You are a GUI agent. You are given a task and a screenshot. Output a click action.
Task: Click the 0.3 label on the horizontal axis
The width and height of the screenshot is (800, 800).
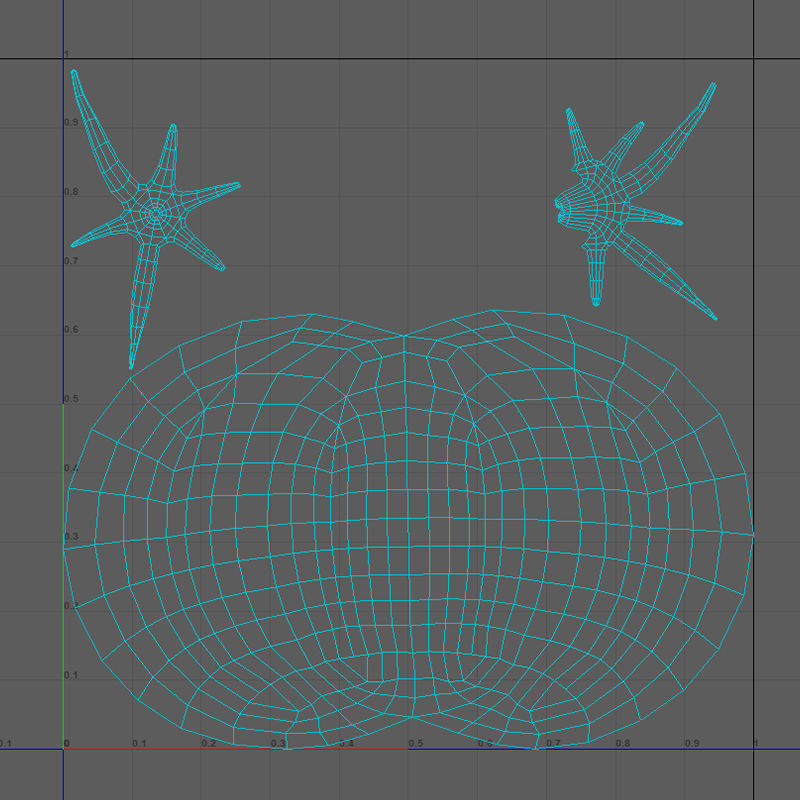pos(278,743)
